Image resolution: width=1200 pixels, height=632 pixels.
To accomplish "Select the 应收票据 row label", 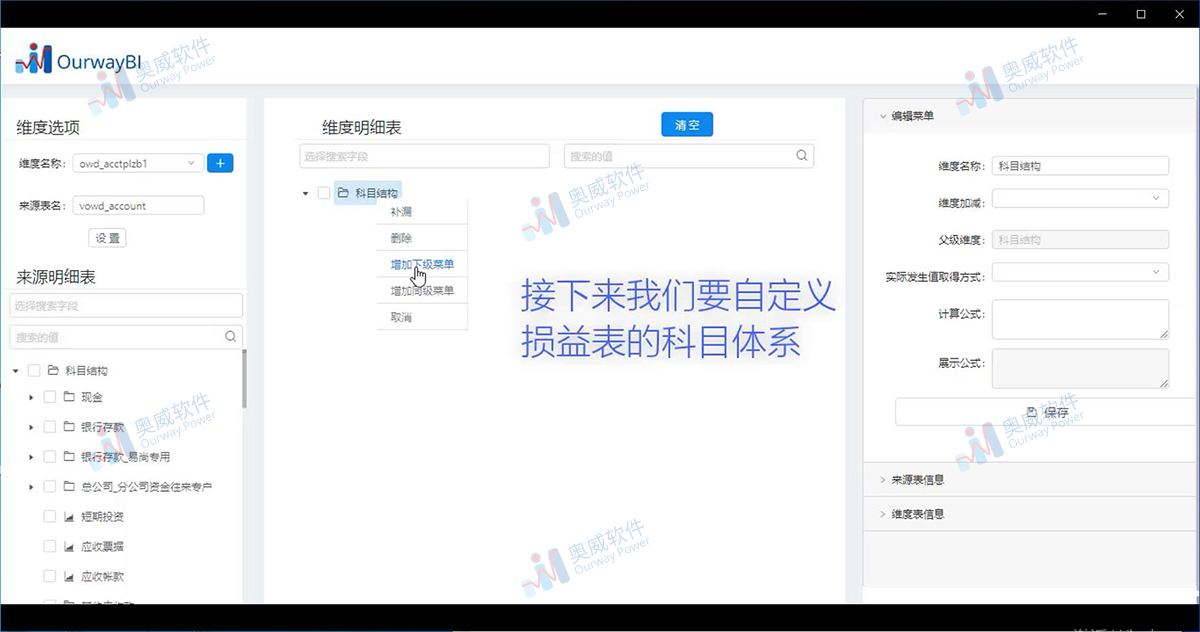I will 102,547.
